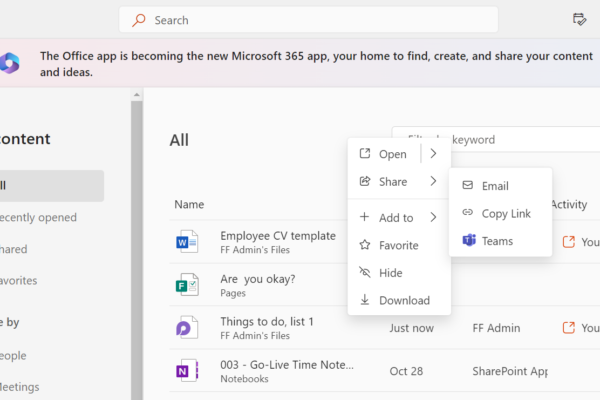Select Email in the share submenu

(494, 186)
